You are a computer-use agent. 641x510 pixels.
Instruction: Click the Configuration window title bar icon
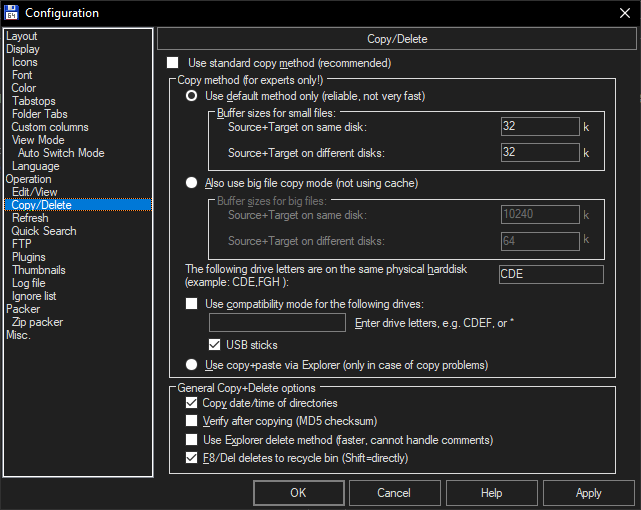tap(12, 12)
